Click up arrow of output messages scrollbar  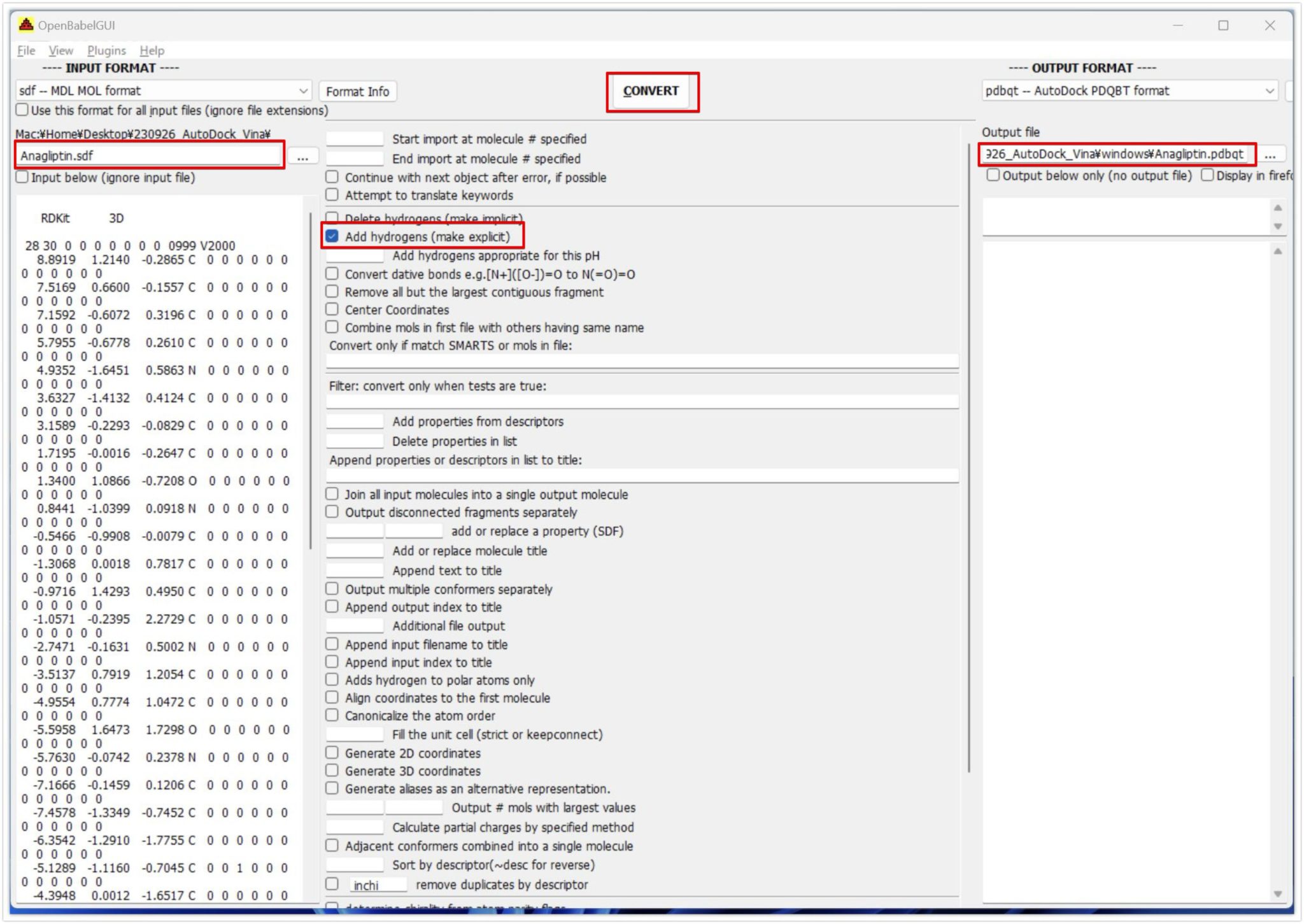click(x=1277, y=208)
